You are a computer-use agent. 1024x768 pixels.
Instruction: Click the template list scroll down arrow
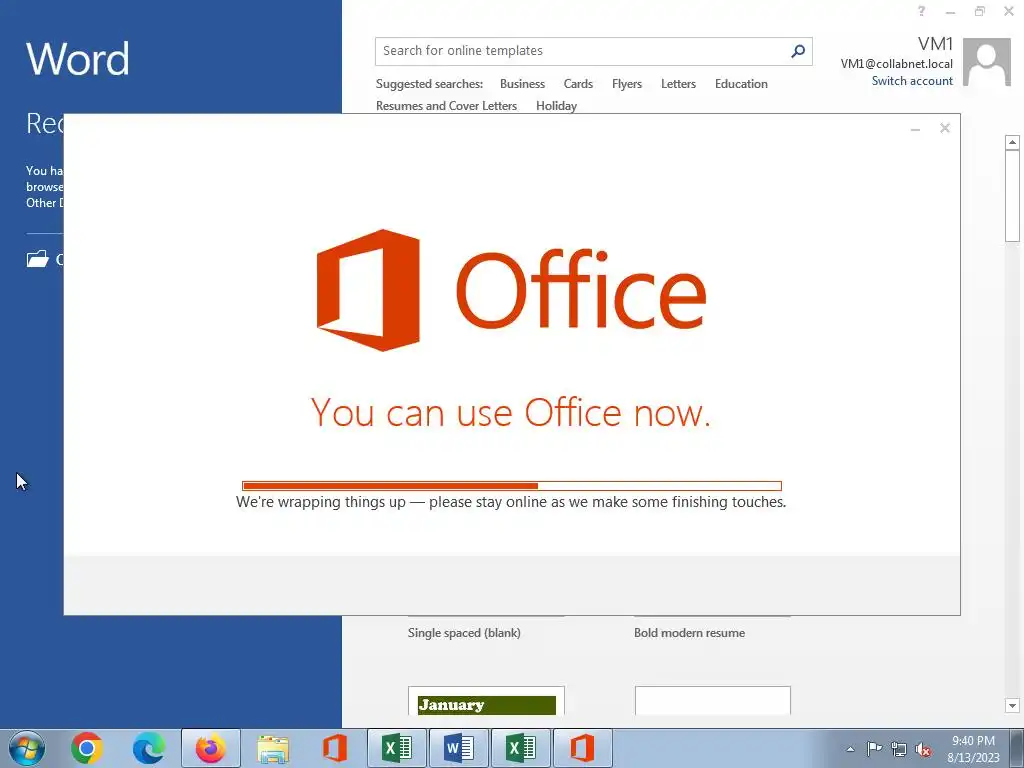point(1012,705)
